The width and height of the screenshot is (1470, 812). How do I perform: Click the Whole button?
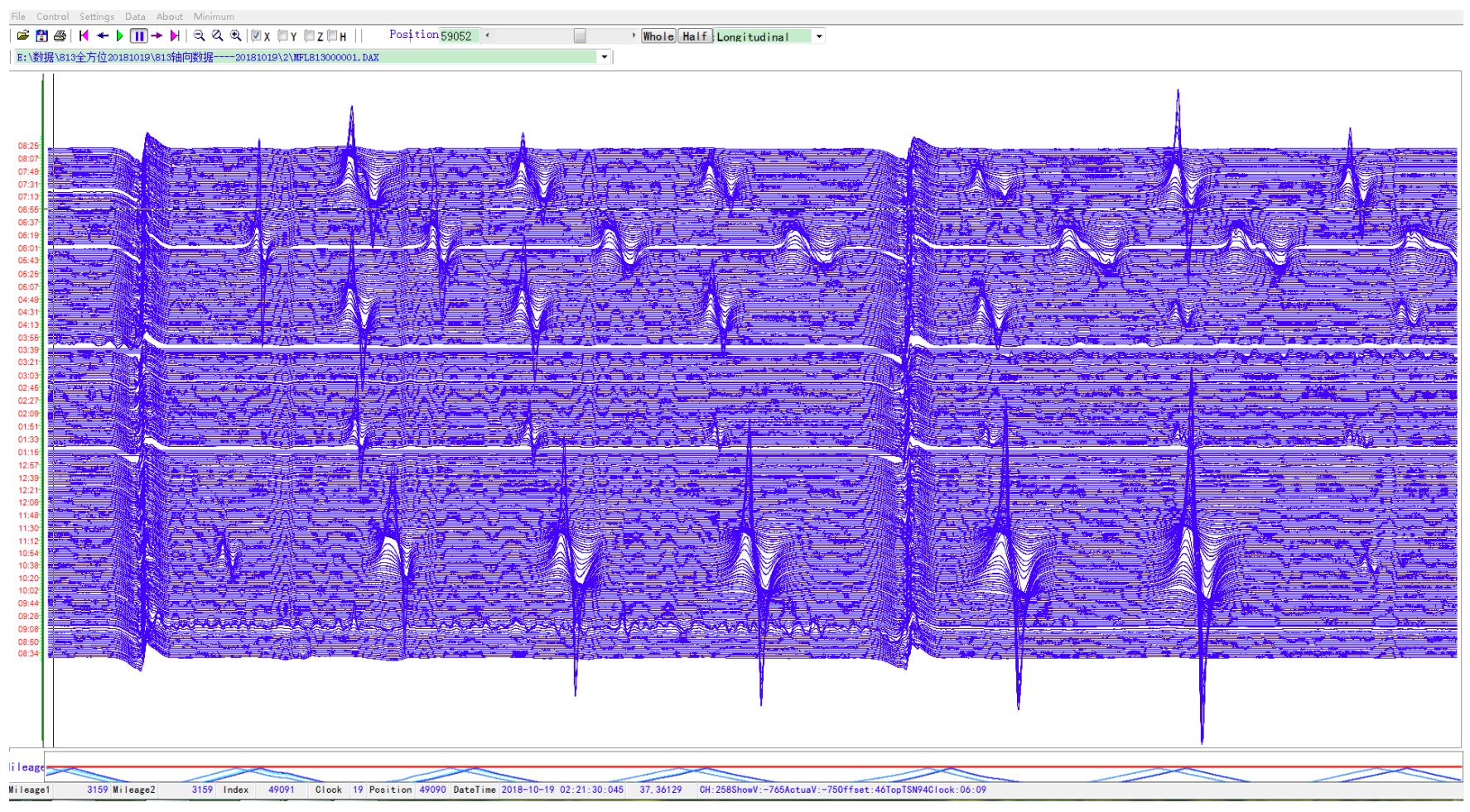658,36
